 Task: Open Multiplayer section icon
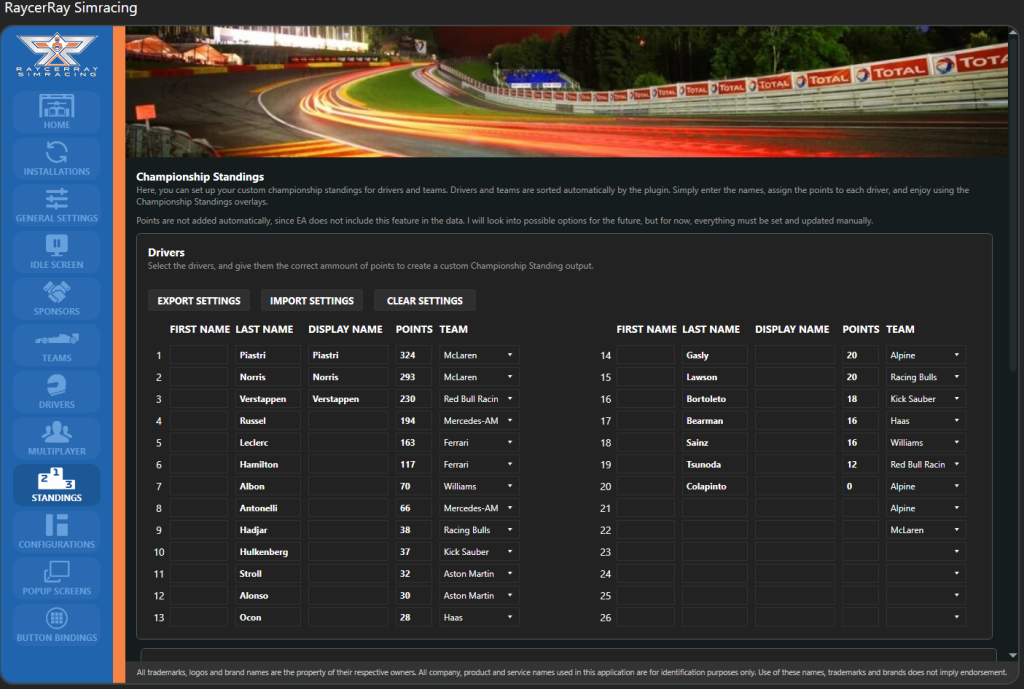[57, 433]
